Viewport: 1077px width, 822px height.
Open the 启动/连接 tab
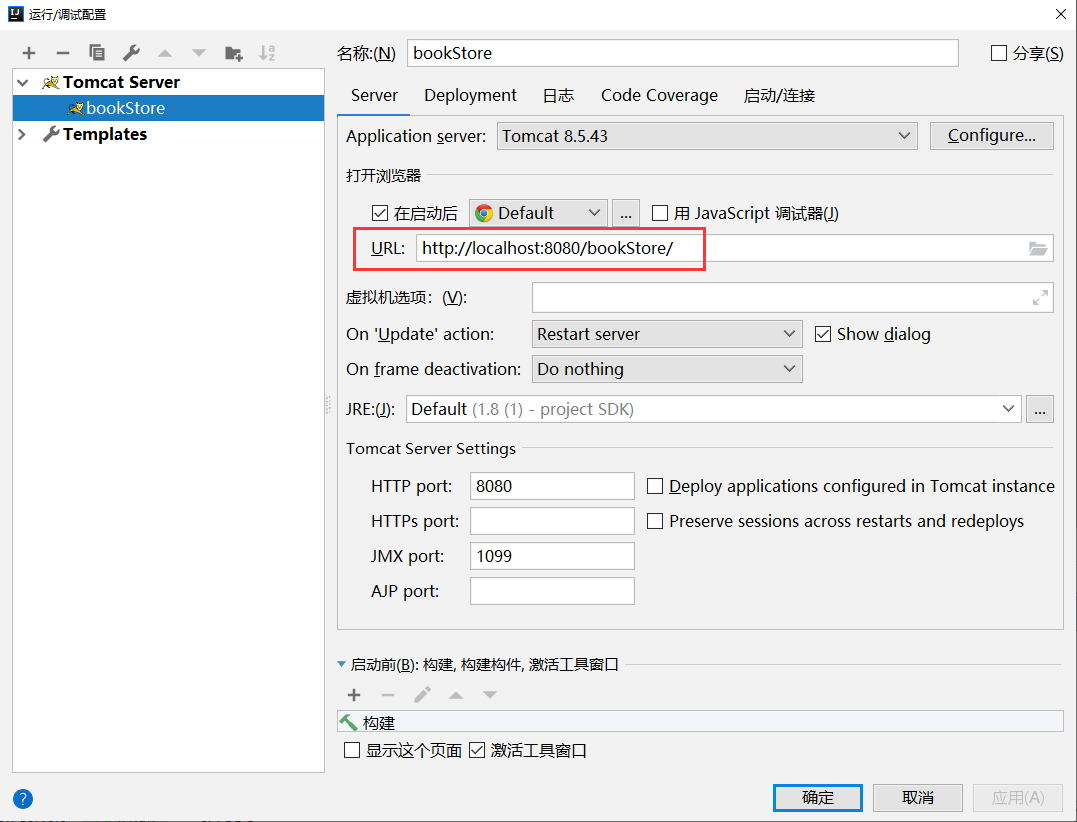[779, 95]
